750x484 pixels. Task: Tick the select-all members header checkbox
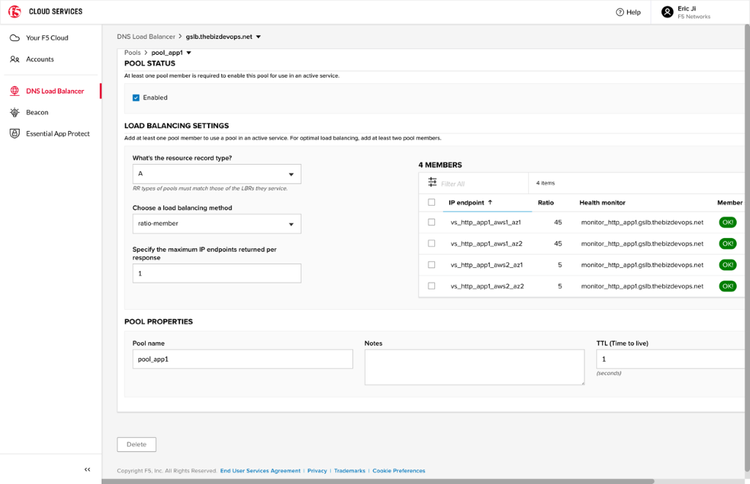pyautogui.click(x=431, y=202)
